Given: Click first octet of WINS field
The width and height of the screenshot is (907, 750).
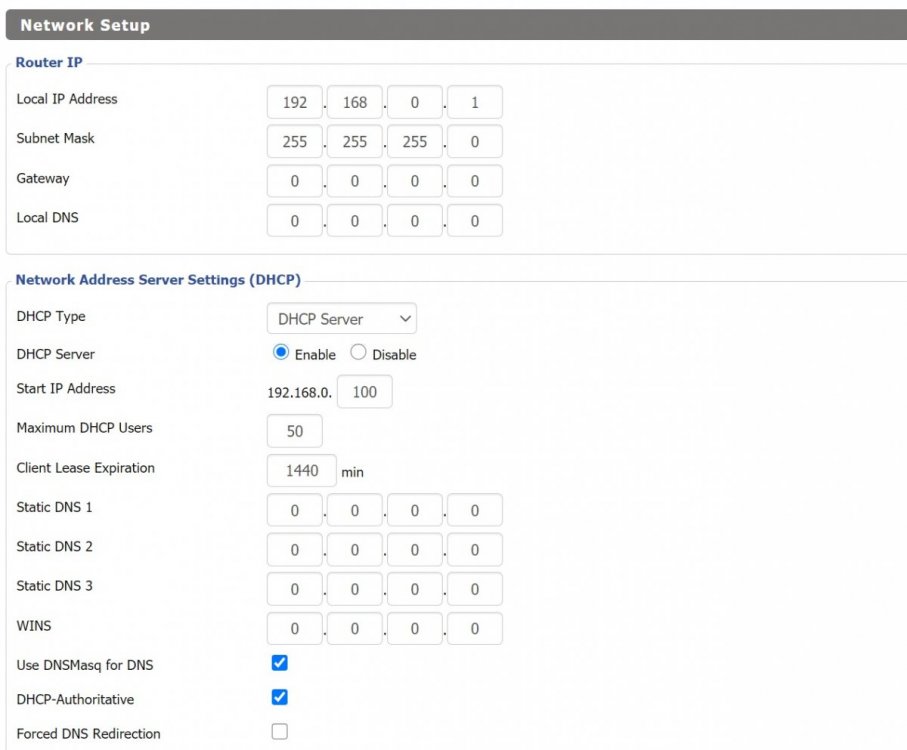Looking at the screenshot, I should click(294, 629).
